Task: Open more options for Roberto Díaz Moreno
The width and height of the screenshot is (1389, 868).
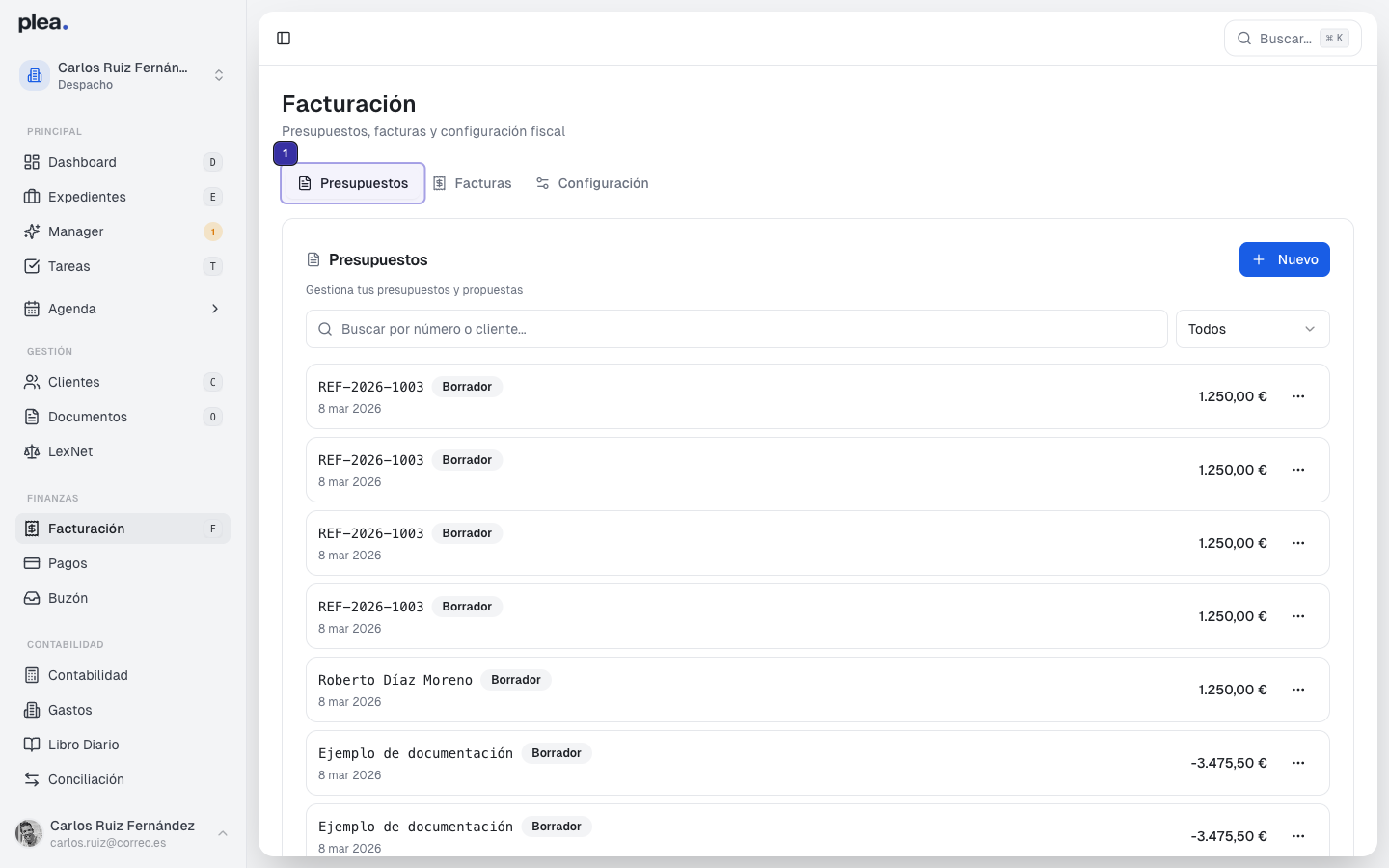Action: coord(1298,690)
